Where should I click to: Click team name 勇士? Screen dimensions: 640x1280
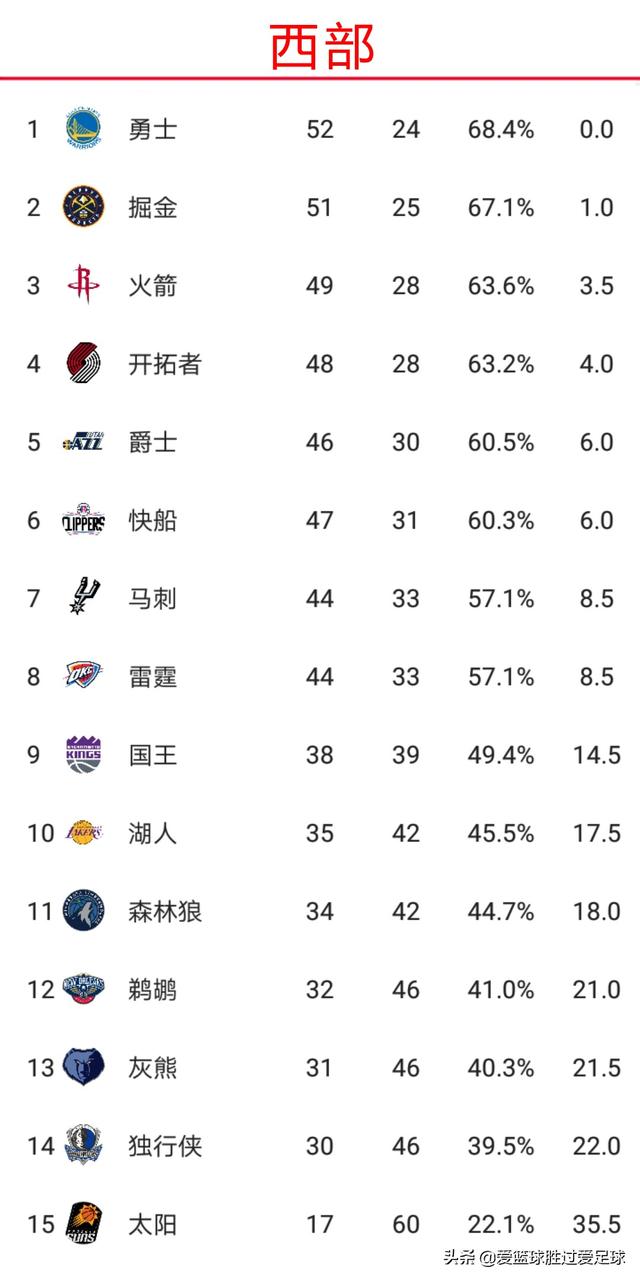pos(153,129)
